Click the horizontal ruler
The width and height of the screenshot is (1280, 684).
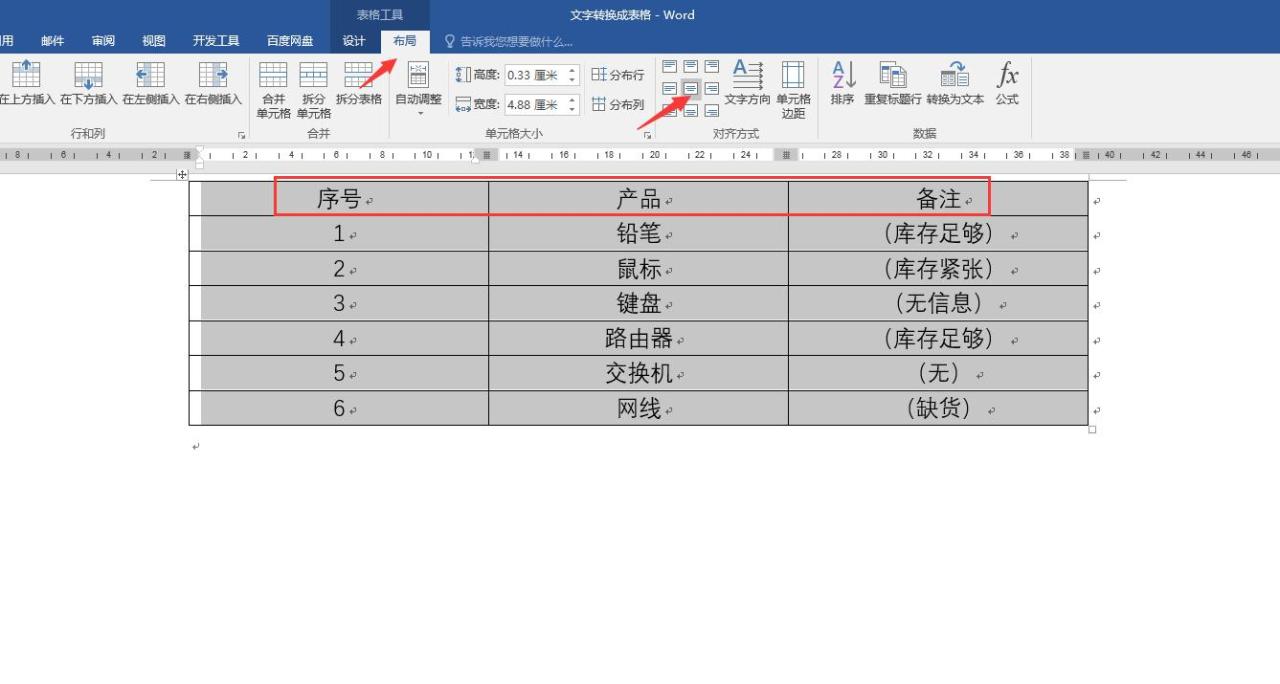[x=640, y=155]
